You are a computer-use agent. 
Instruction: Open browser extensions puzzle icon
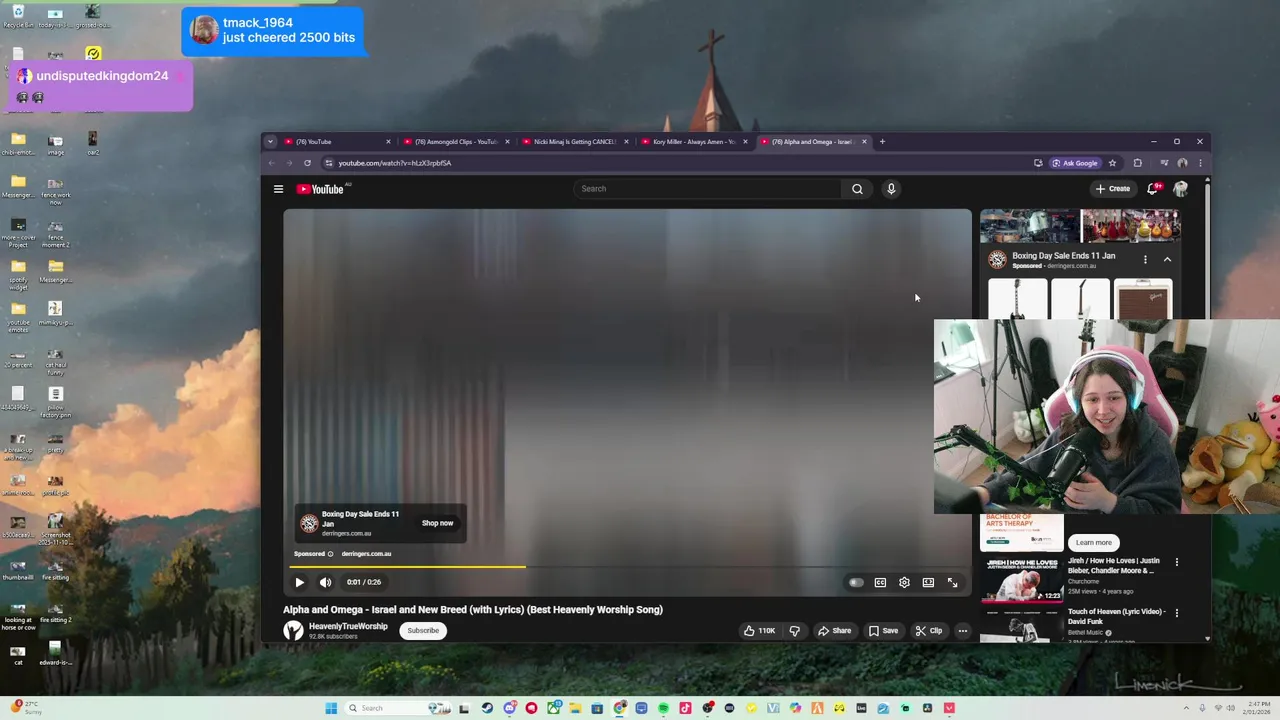(1137, 163)
